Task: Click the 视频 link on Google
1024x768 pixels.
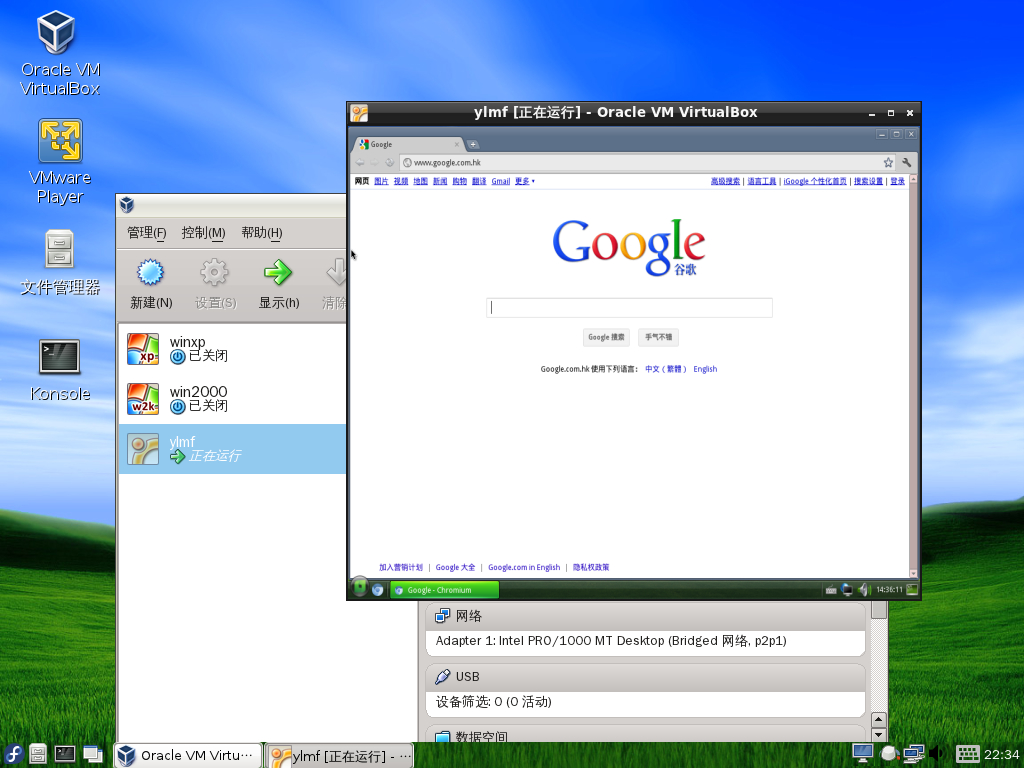Action: [401, 181]
